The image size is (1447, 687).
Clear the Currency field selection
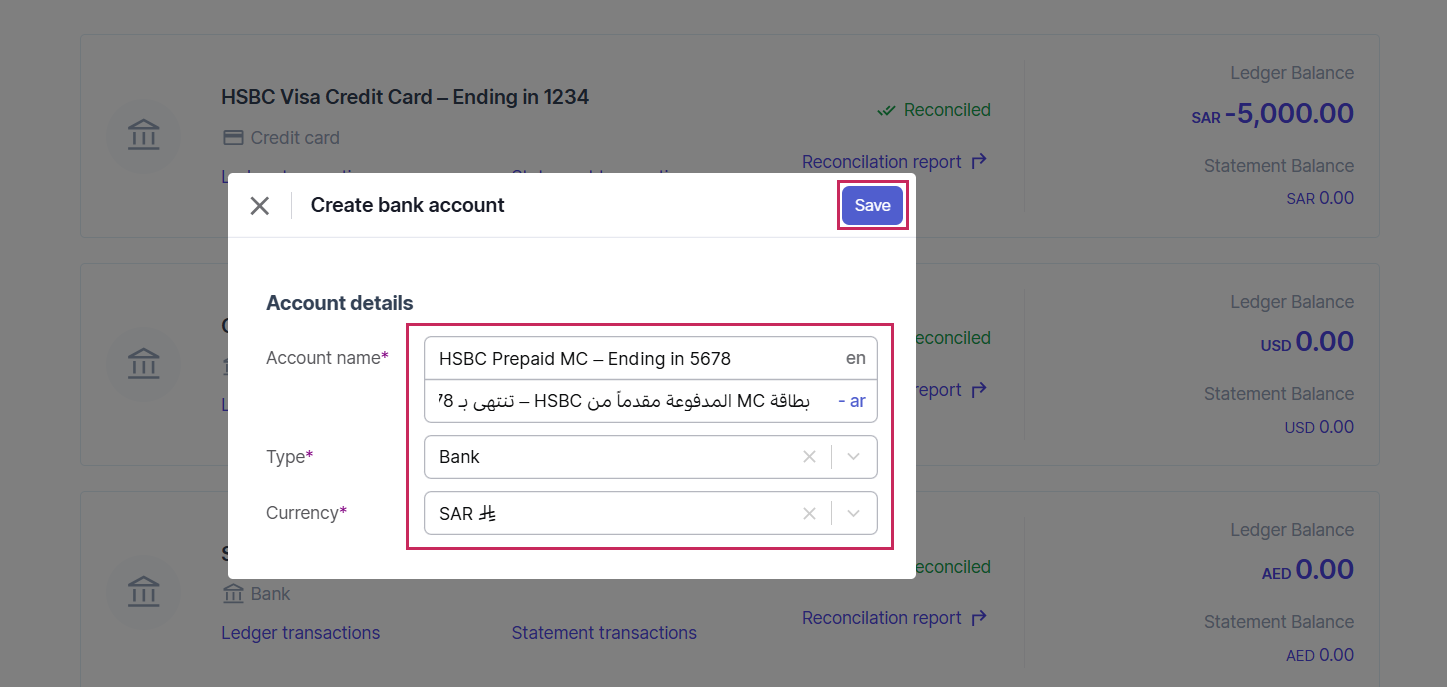pos(809,513)
